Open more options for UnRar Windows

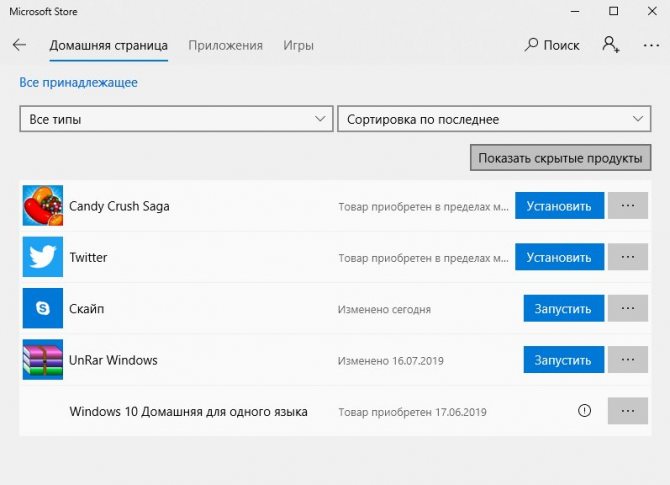tap(628, 359)
